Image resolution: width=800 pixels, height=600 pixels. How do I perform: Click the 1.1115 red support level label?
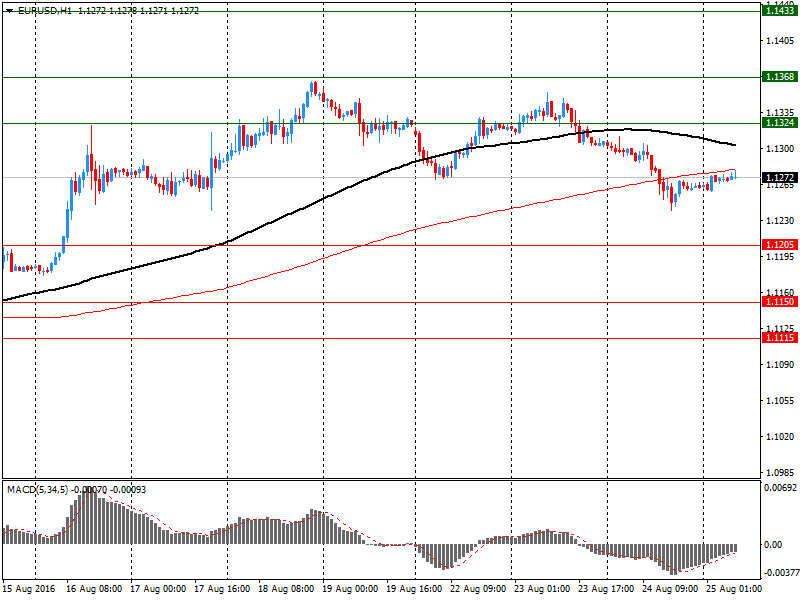pyautogui.click(x=780, y=338)
